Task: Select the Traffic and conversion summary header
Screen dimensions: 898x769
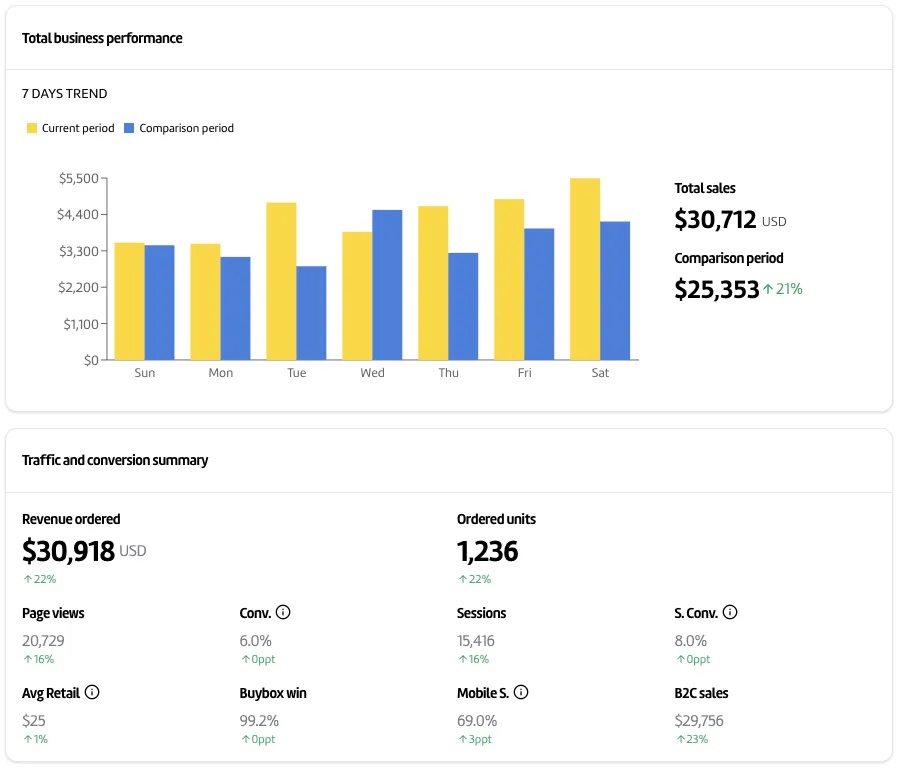Action: tap(115, 460)
